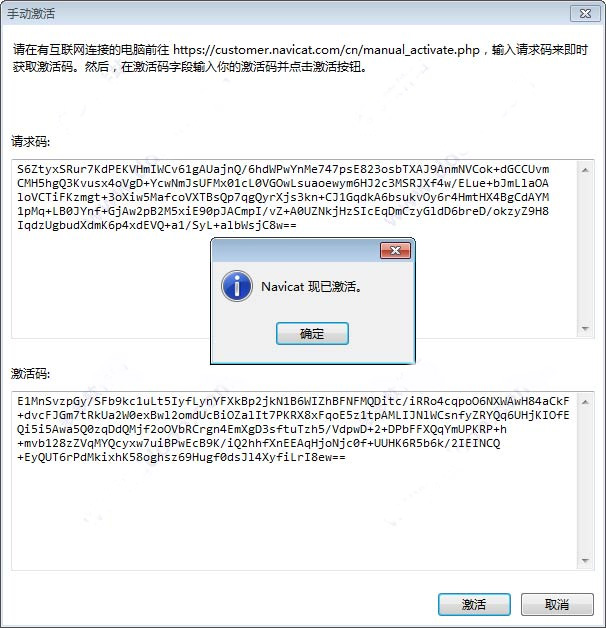Click the 激活码 scrollbar track
This screenshot has width=606, height=628.
pos(585,481)
